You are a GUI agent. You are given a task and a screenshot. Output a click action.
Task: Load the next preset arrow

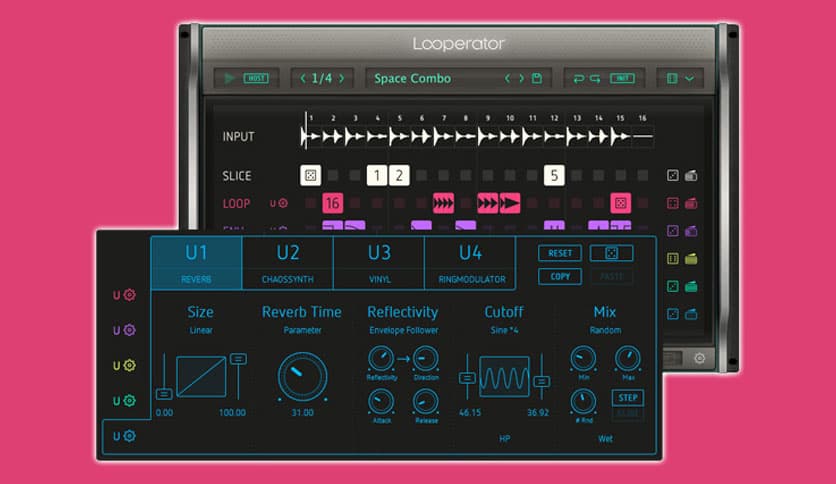(521, 78)
